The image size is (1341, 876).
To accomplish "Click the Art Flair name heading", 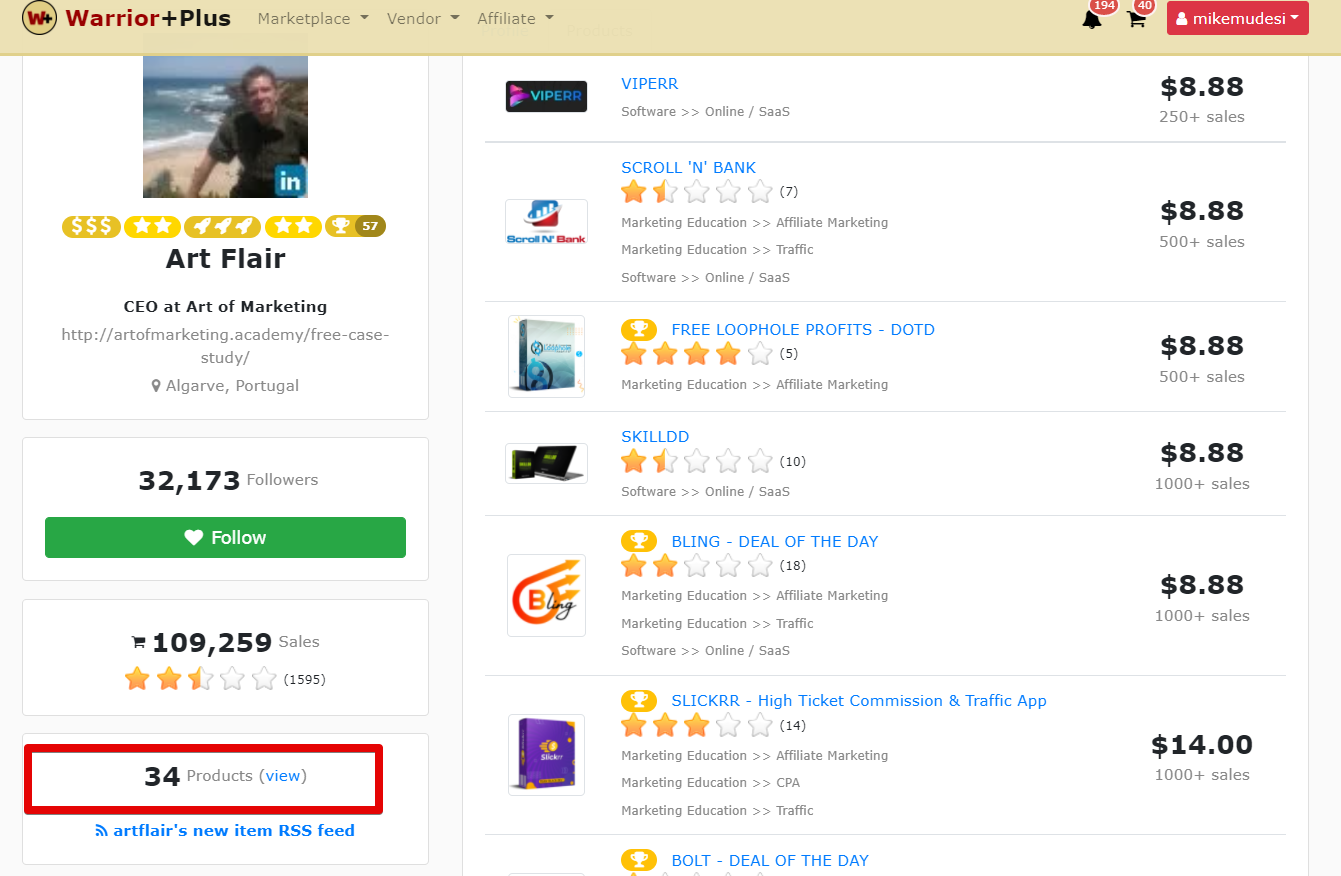I will coord(225,259).
